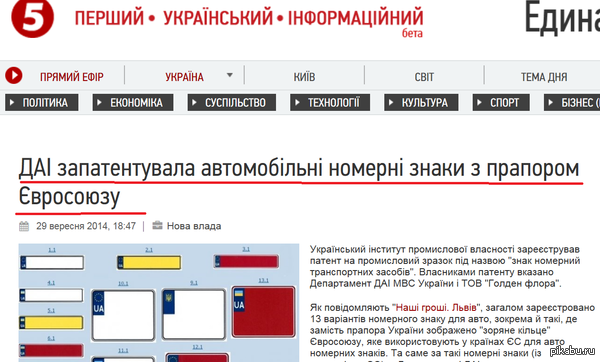
Task: Start the live stream play icon
Action: pos(14,75)
